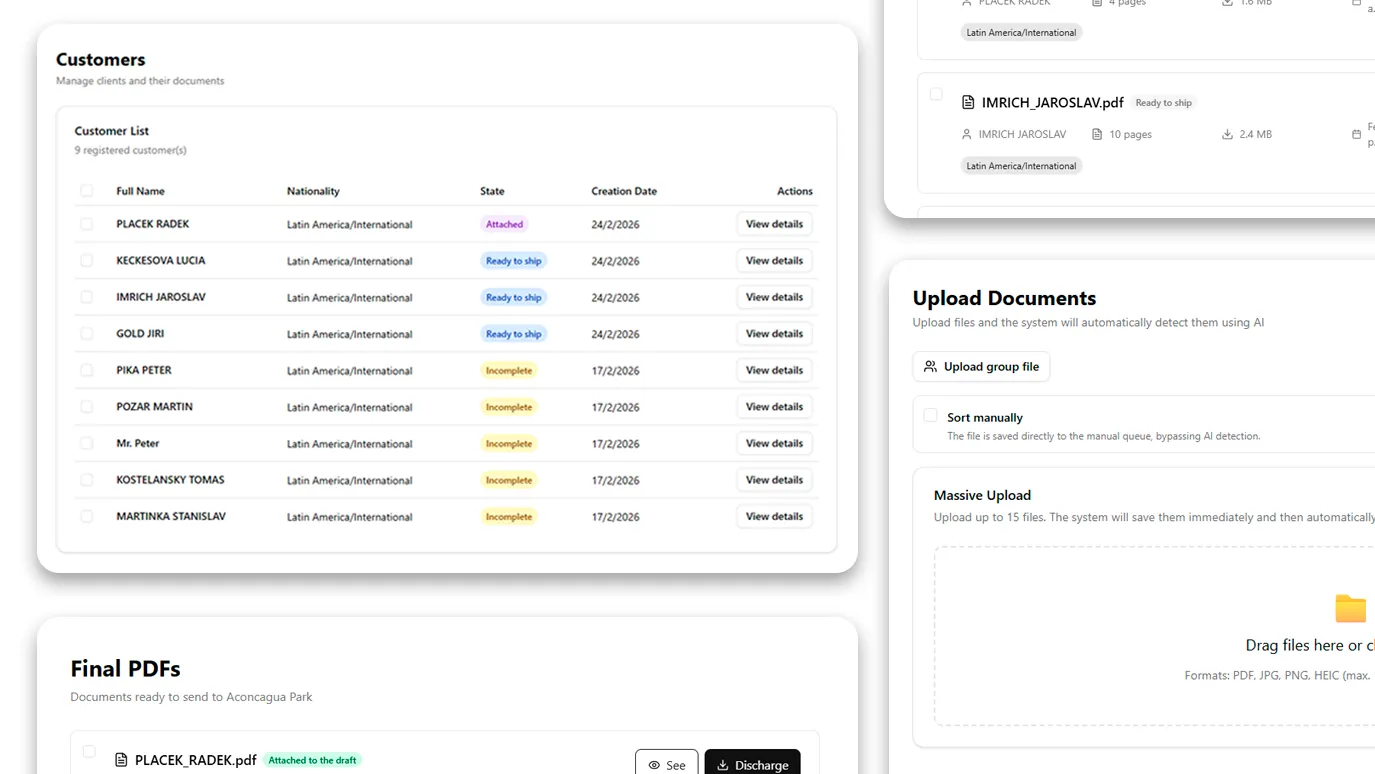
Task: Click the people icon in Upload group file
Action: click(930, 367)
